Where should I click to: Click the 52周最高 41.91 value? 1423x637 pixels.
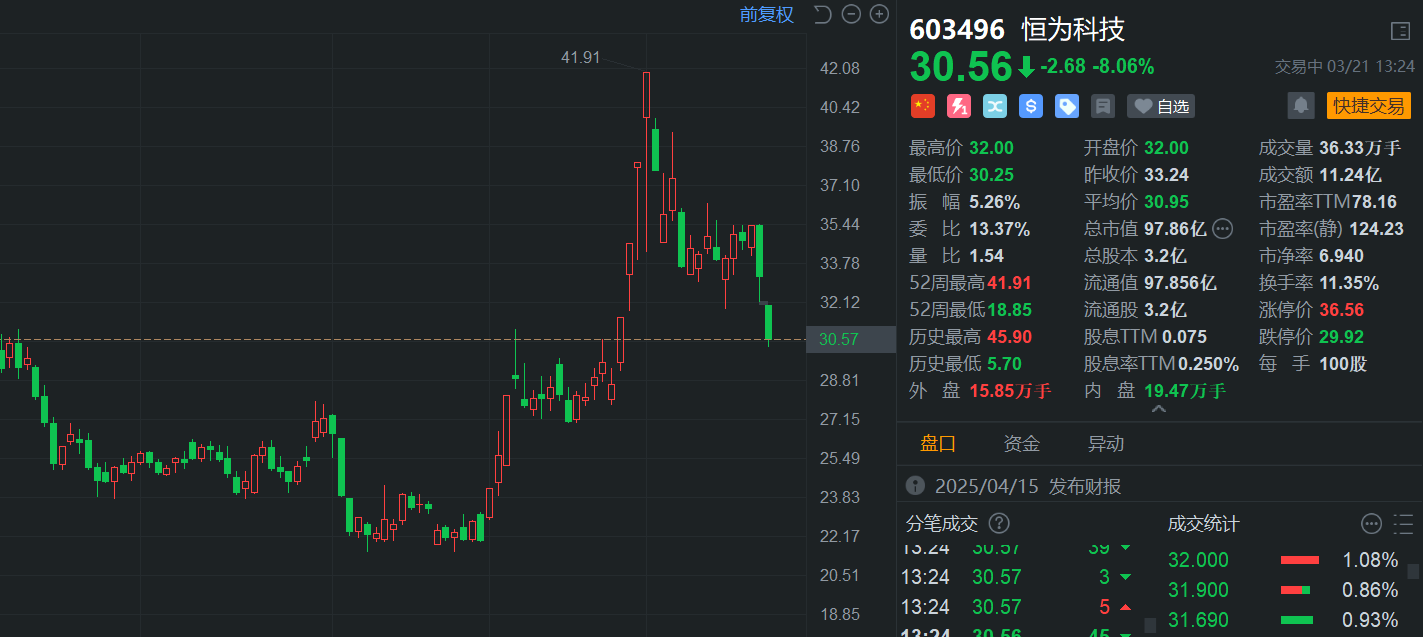pos(1009,283)
